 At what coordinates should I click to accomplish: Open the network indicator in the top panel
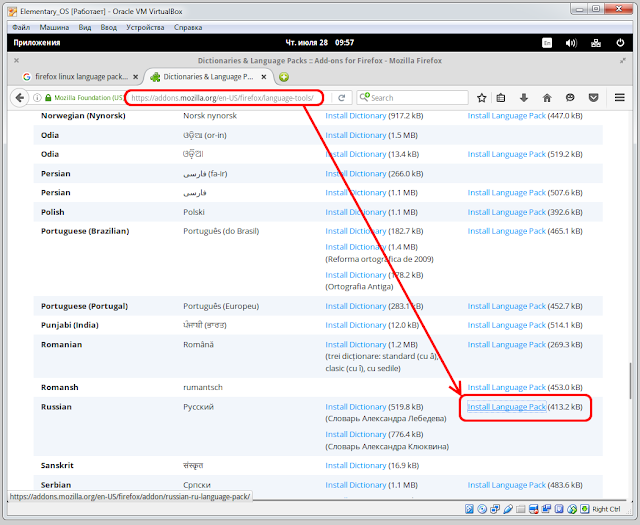point(596,43)
